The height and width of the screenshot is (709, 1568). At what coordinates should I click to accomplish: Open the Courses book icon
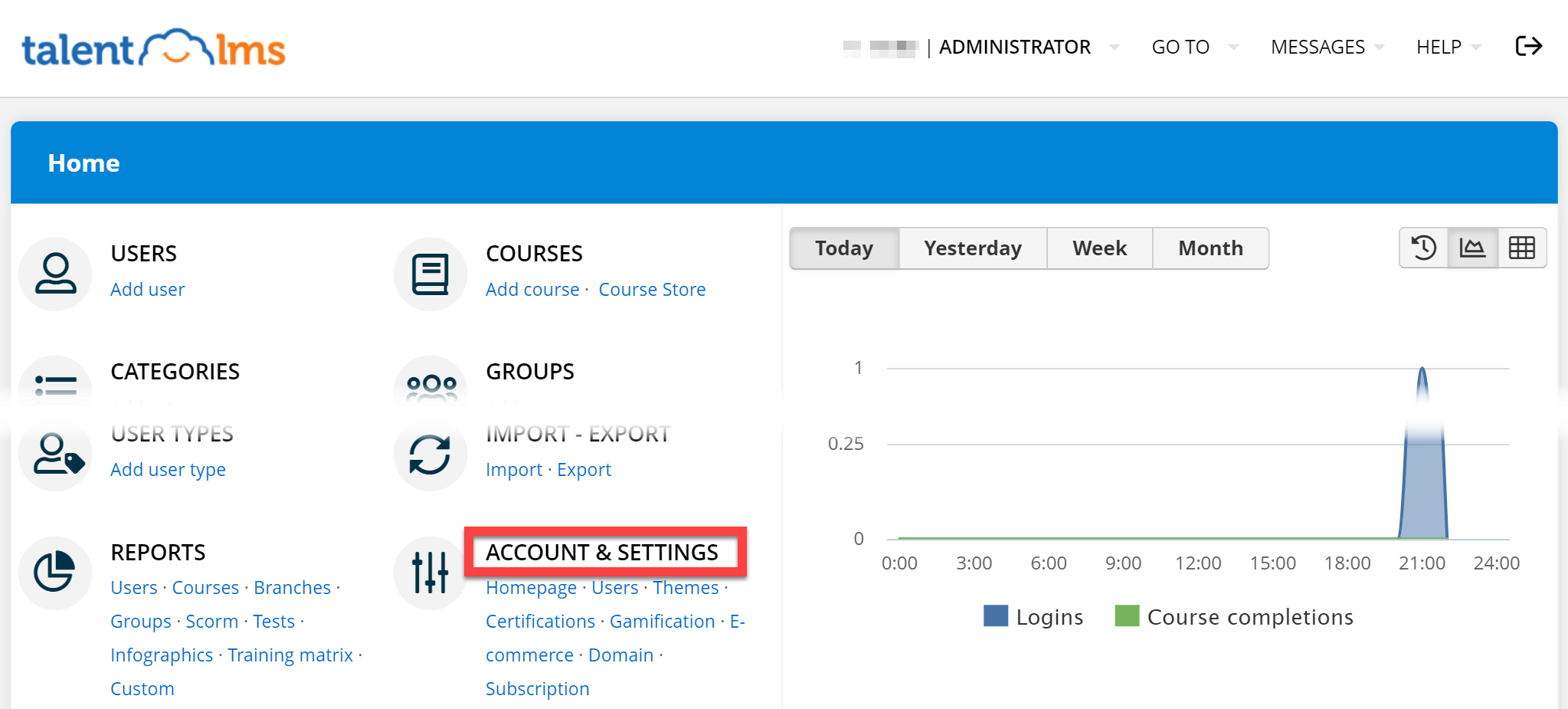[x=430, y=274]
